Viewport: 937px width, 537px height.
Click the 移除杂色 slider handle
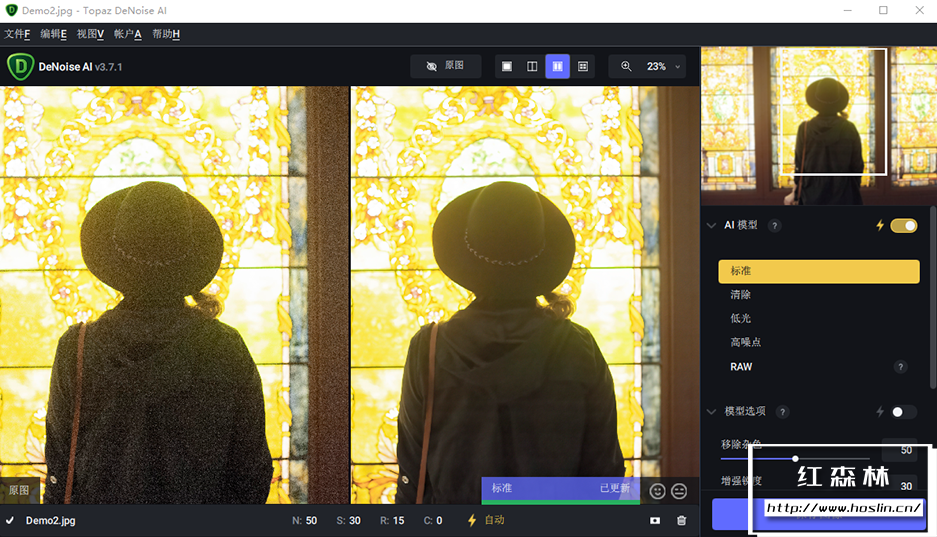point(795,459)
